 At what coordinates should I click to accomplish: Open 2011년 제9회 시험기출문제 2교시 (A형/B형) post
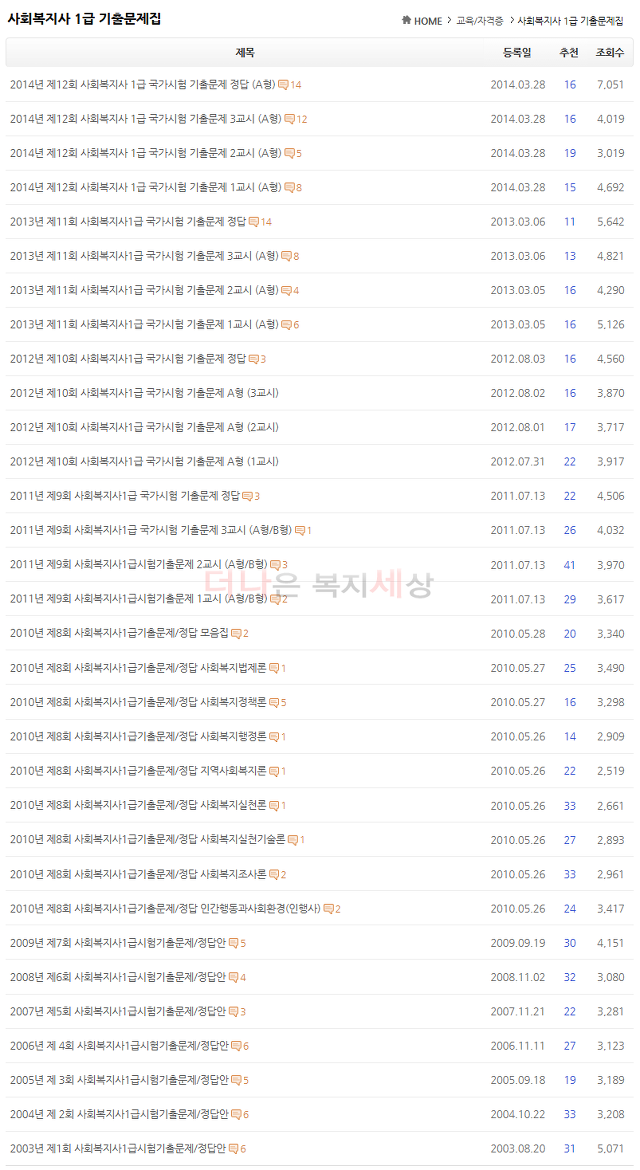(138, 565)
